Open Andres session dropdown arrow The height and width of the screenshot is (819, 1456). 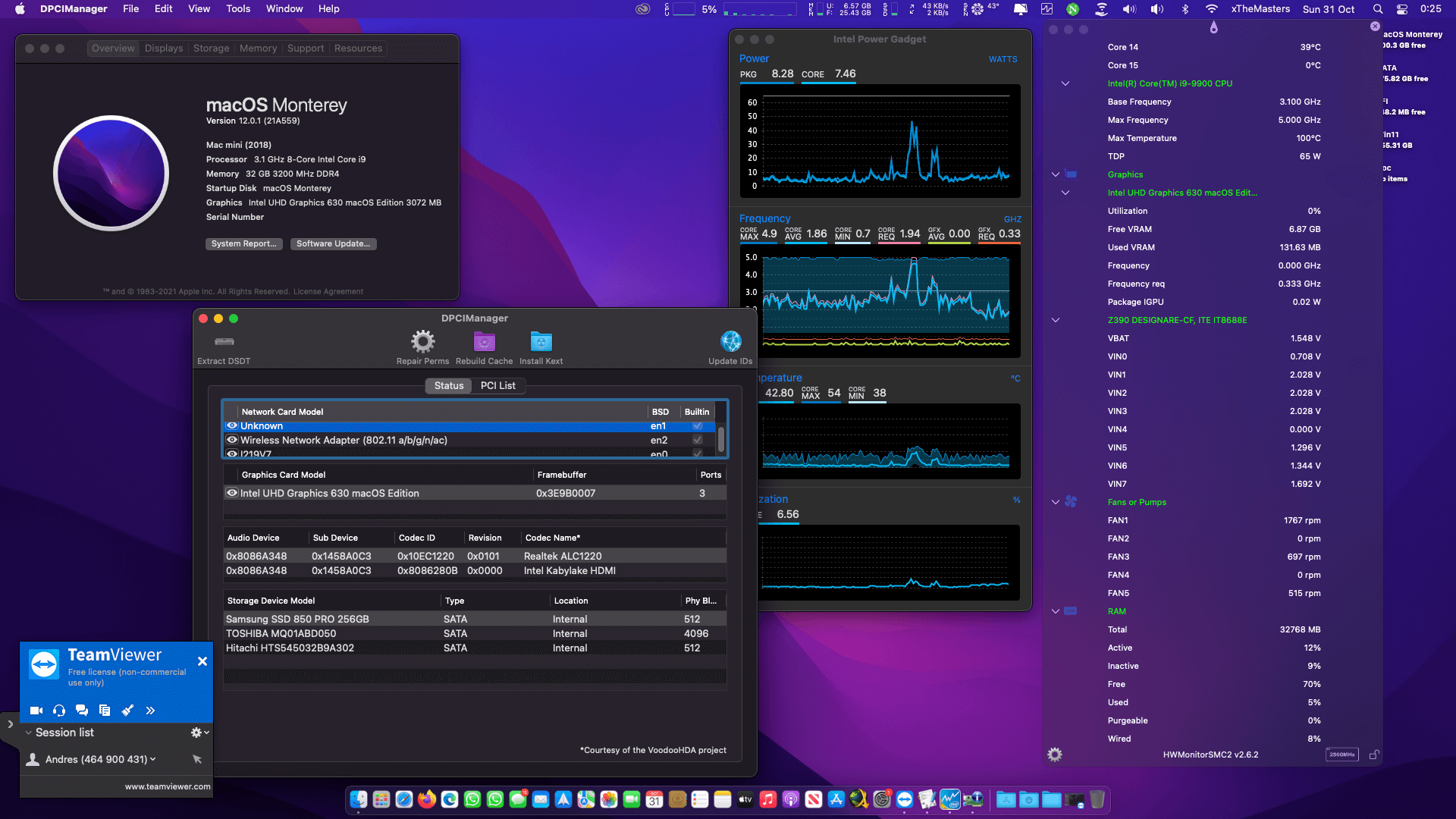[x=153, y=759]
